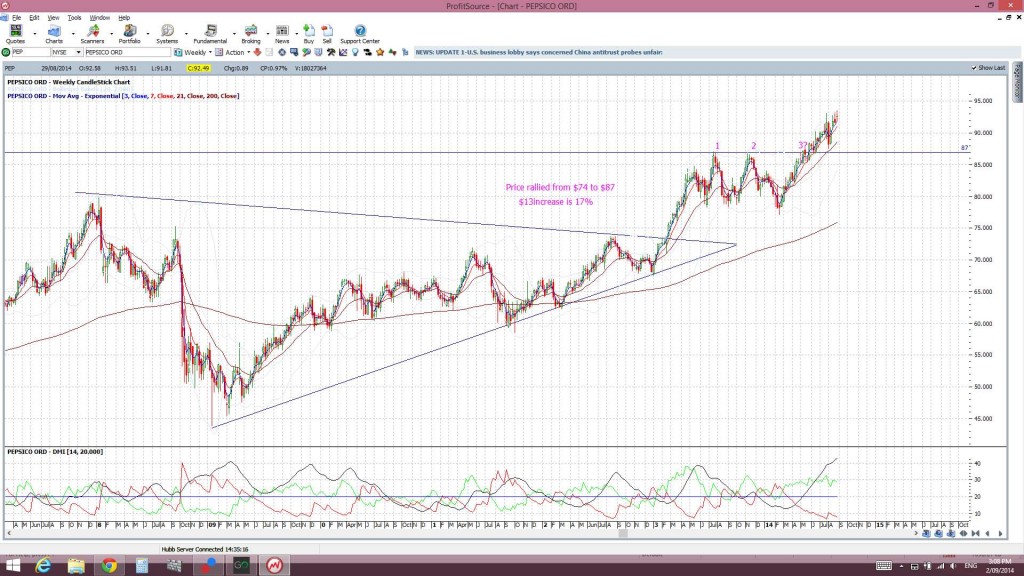The height and width of the screenshot is (576, 1024).
Task: Open the Charts toolbar icon
Action: 54,34
